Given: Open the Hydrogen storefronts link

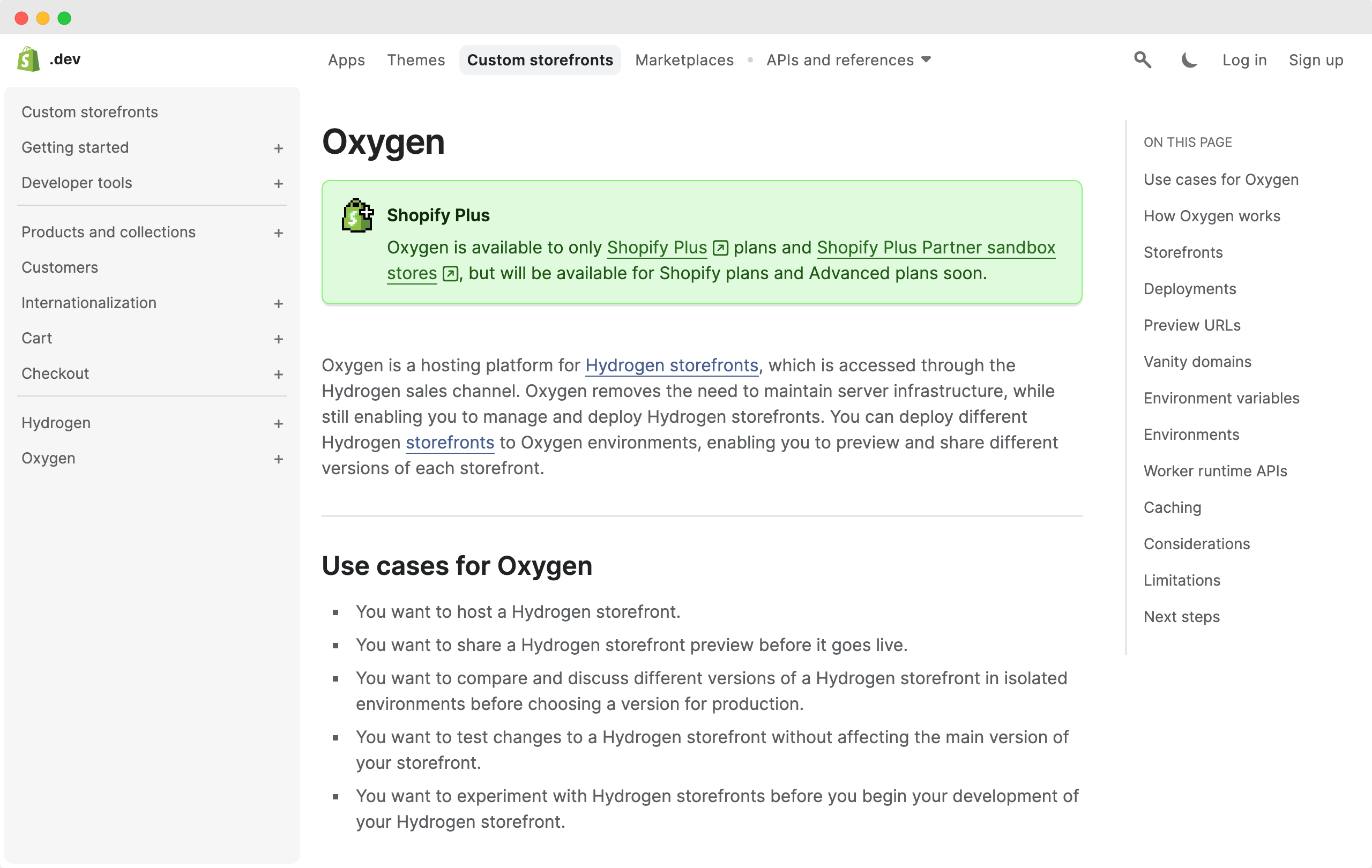Looking at the screenshot, I should point(672,365).
